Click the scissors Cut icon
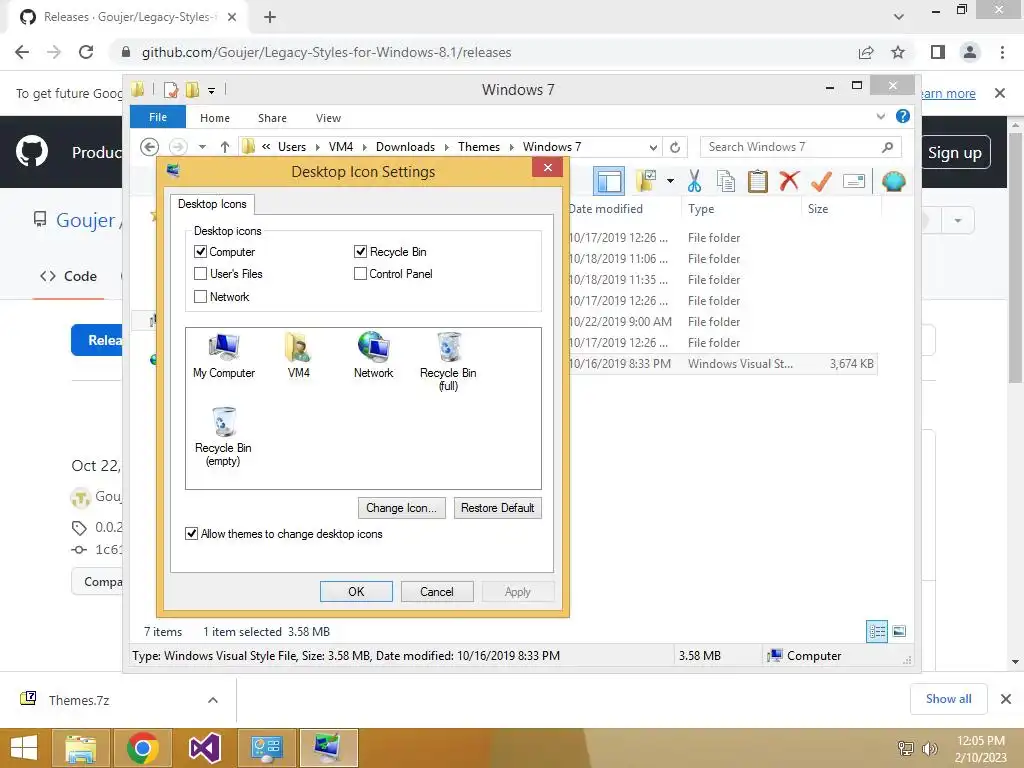1024x768 pixels. (694, 181)
